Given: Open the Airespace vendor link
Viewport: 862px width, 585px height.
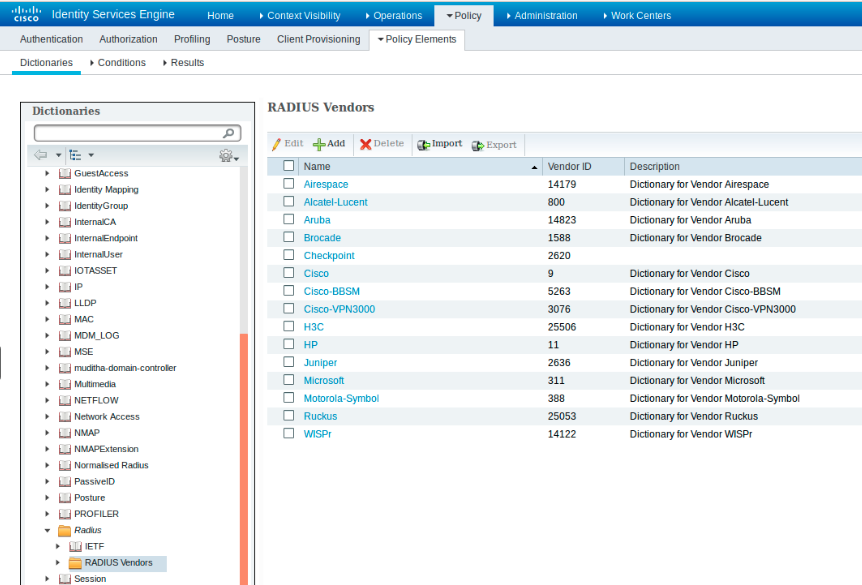Looking at the screenshot, I should pyautogui.click(x=325, y=184).
